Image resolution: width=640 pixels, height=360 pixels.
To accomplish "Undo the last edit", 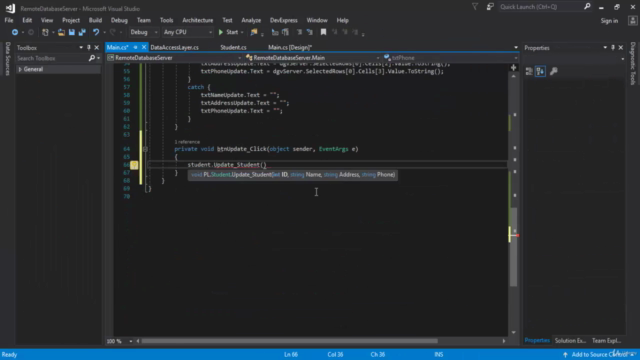I will [x=96, y=32].
